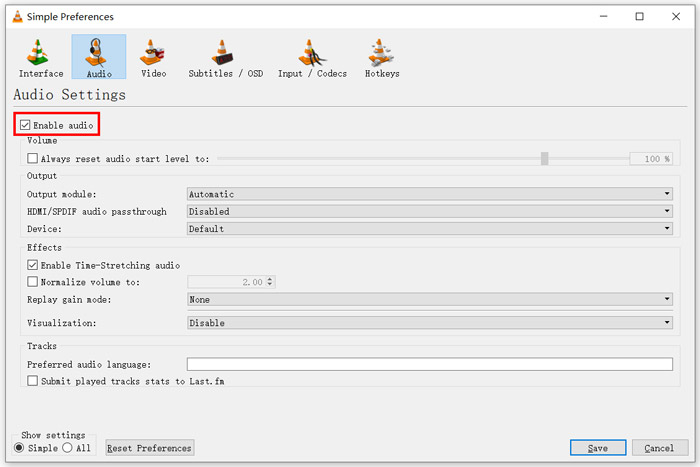Viewport: 700px width, 467px height.
Task: Click the VLC cone icon in title bar
Action: [17, 17]
